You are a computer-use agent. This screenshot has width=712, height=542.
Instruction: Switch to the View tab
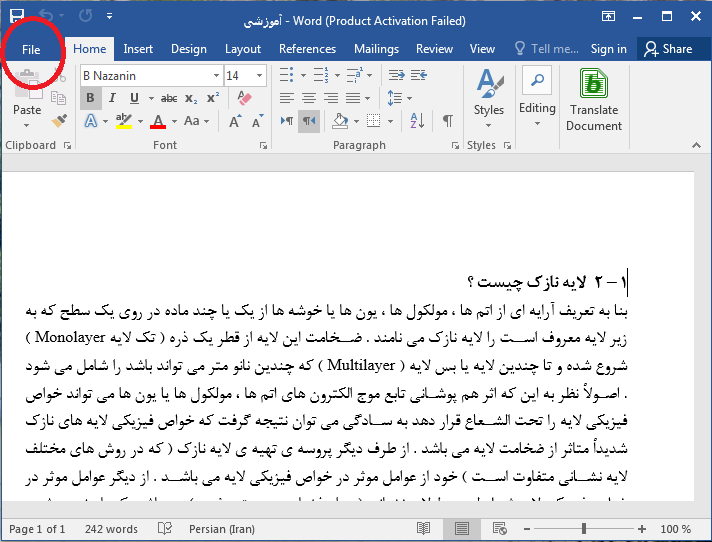point(482,49)
